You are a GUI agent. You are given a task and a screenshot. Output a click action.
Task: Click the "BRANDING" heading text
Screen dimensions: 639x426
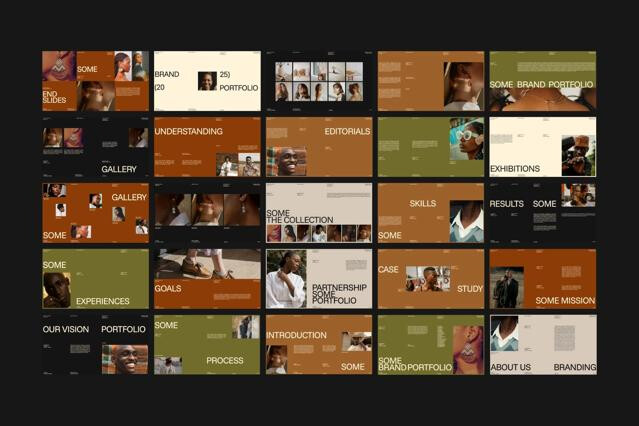coord(575,367)
